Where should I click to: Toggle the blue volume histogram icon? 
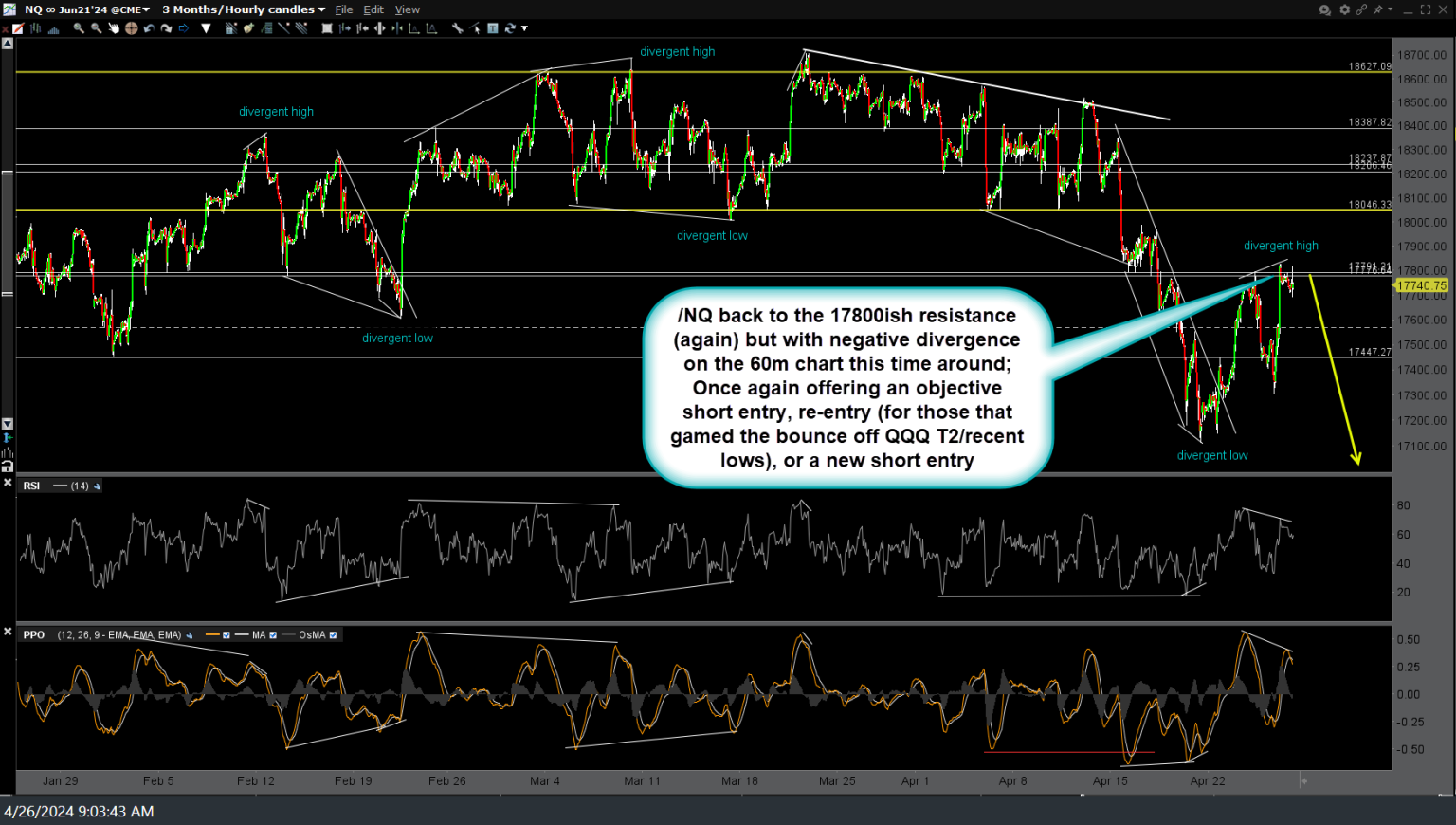[x=54, y=28]
